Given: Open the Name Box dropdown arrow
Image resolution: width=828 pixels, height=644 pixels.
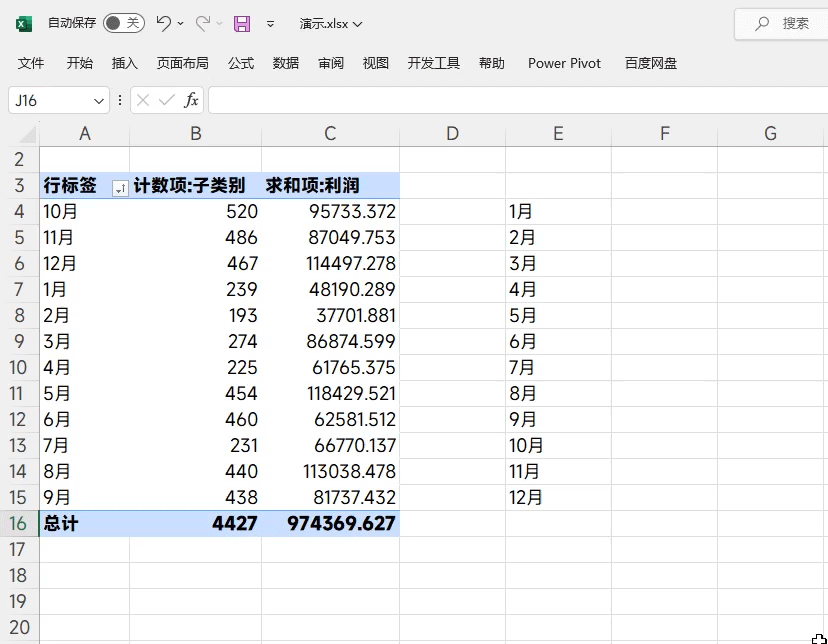Looking at the screenshot, I should (99, 100).
